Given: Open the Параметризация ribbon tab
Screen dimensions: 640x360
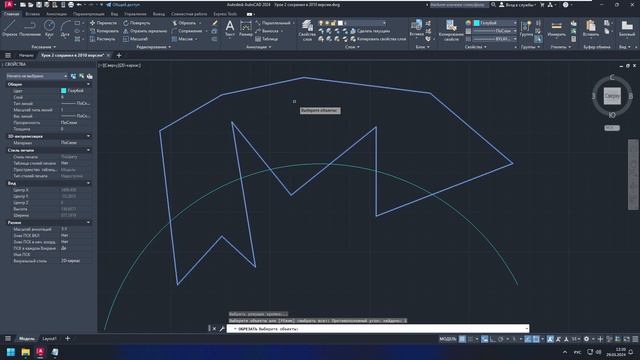Looking at the screenshot, I should click(89, 14).
